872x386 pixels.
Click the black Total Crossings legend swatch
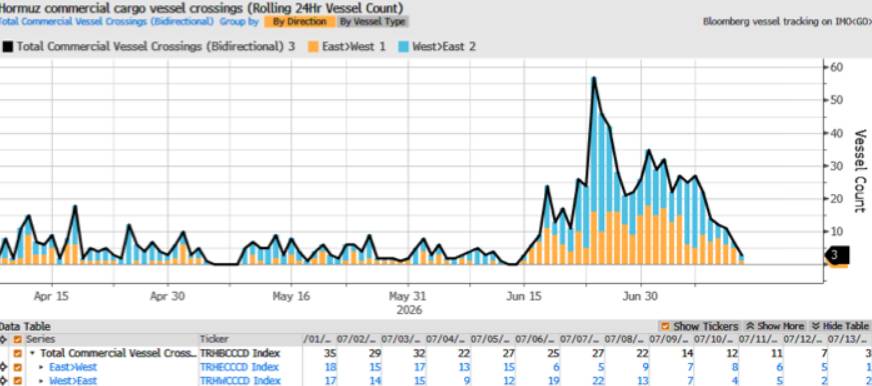[7, 47]
